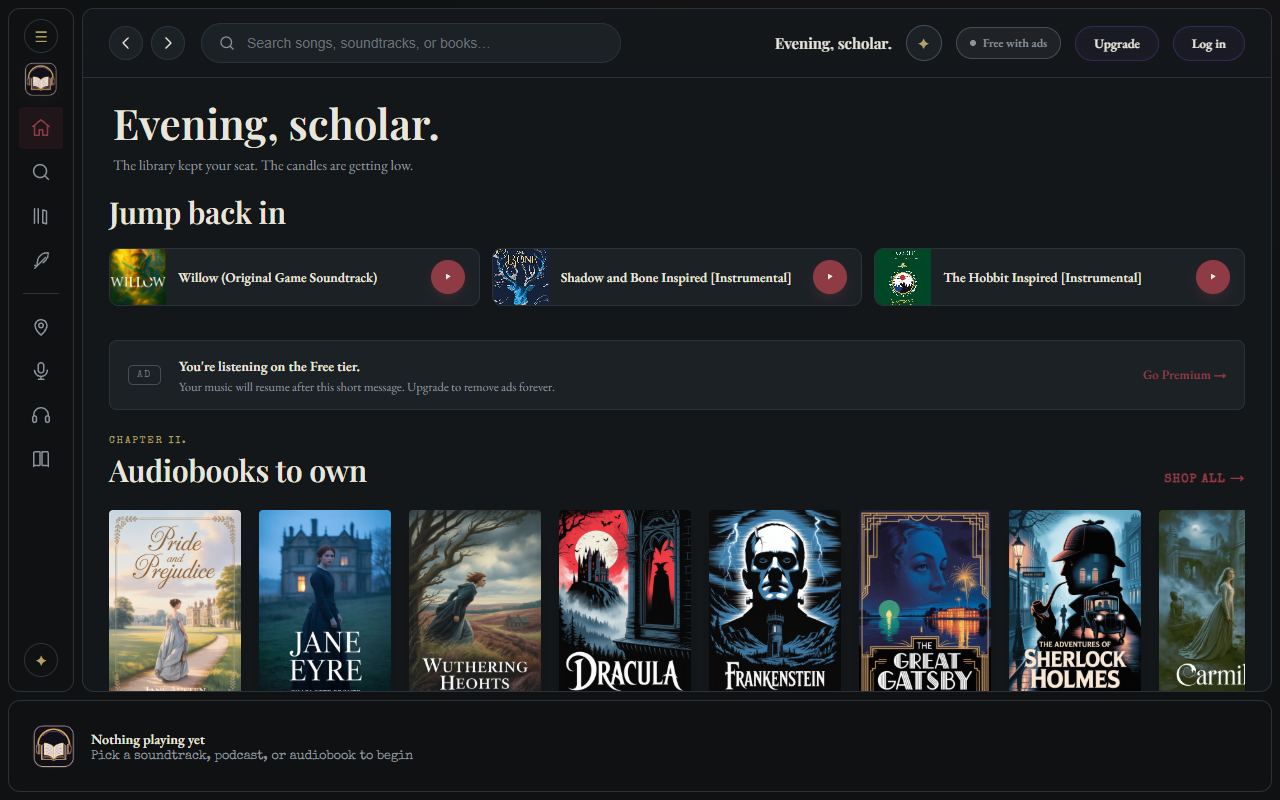
Task: Click the 'Audiobooks to own' heading
Action: [x=238, y=471]
